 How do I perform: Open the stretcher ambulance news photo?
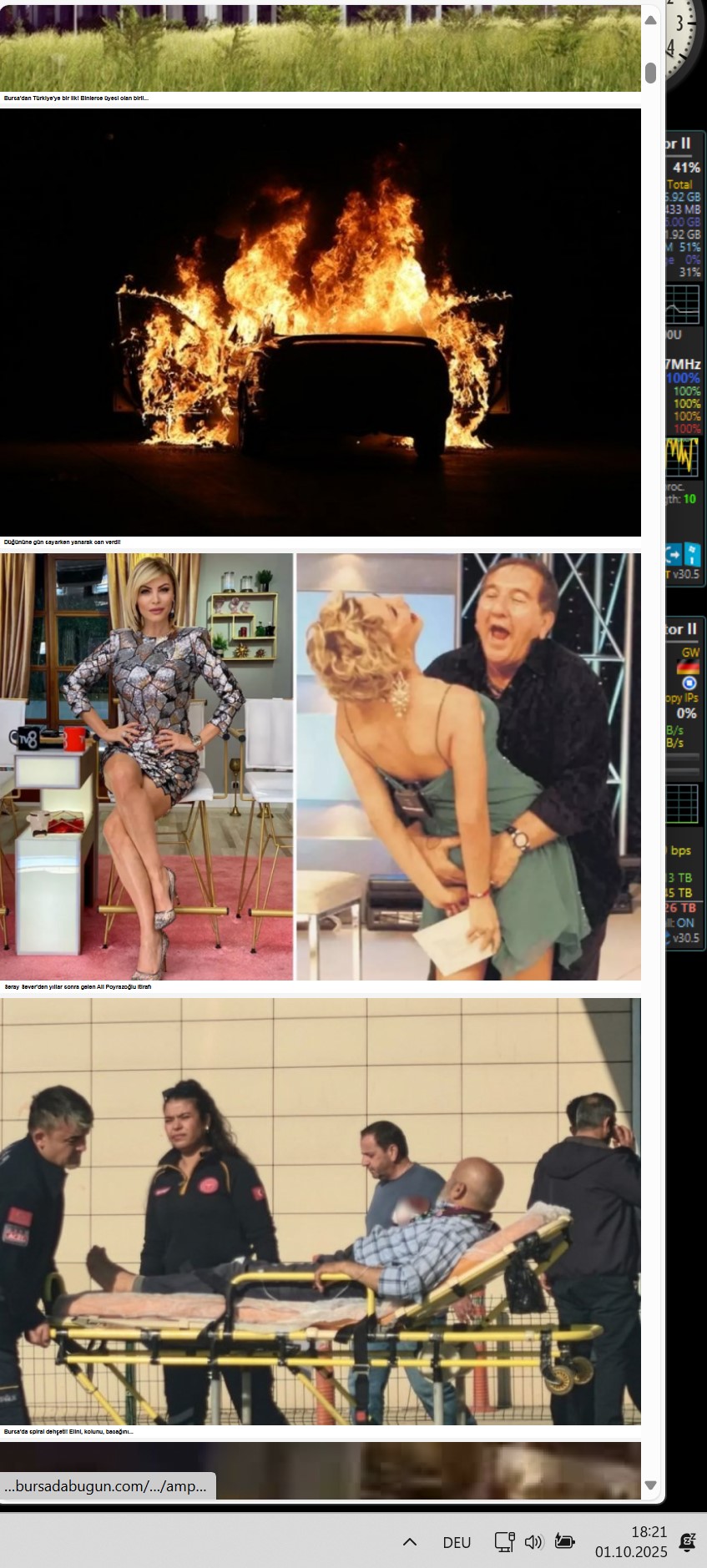[x=321, y=1211]
